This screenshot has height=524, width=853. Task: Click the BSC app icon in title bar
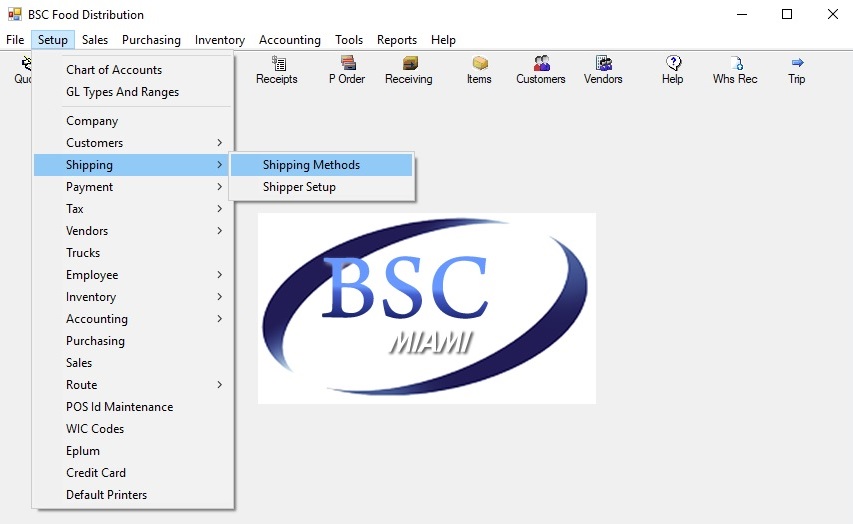pos(15,14)
